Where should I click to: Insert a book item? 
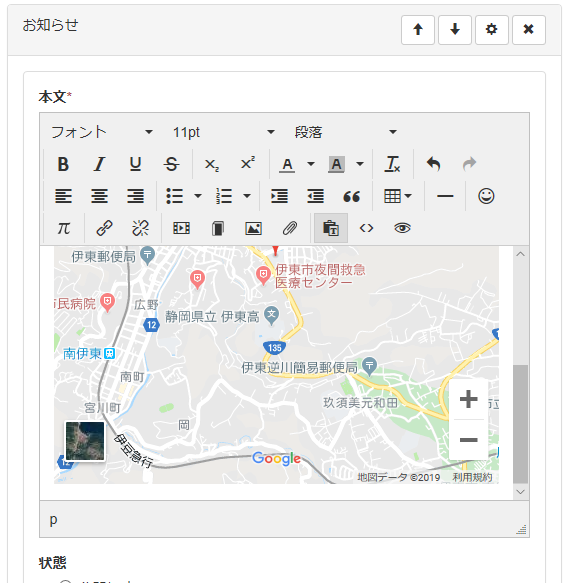pos(218,228)
